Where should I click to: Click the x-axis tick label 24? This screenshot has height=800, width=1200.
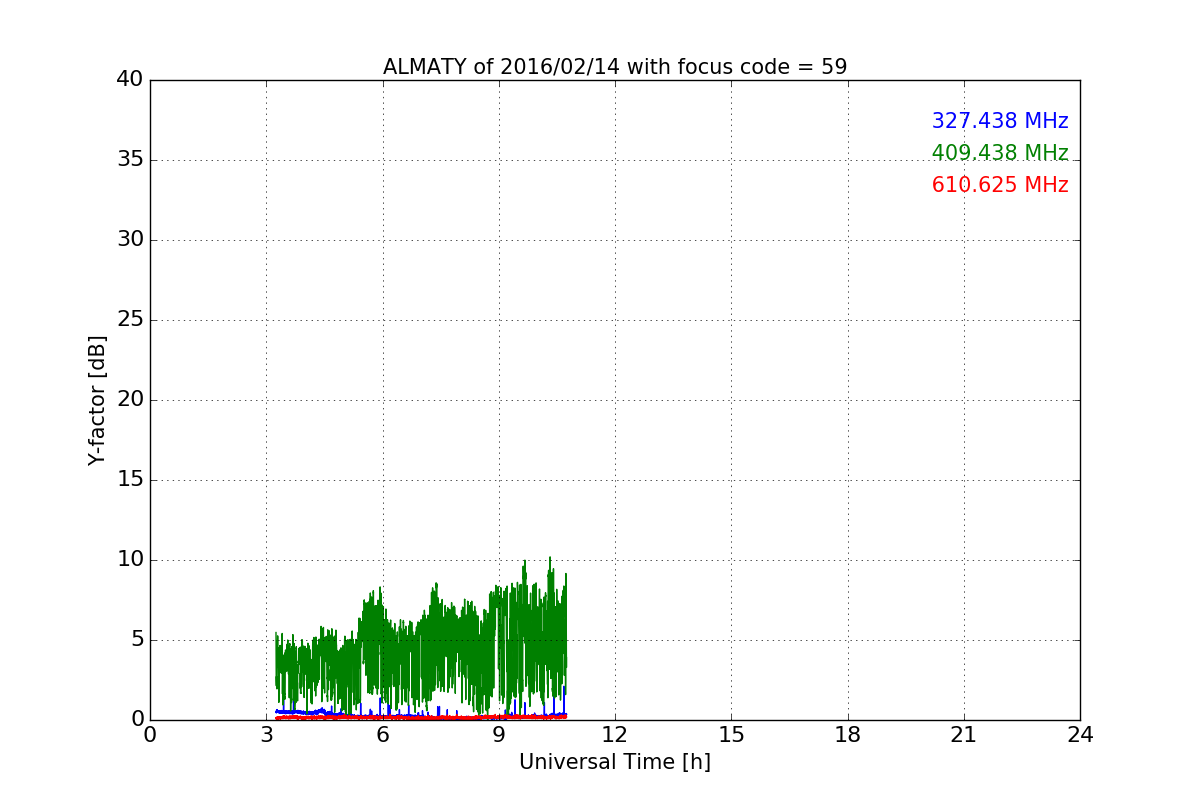pos(1080,734)
